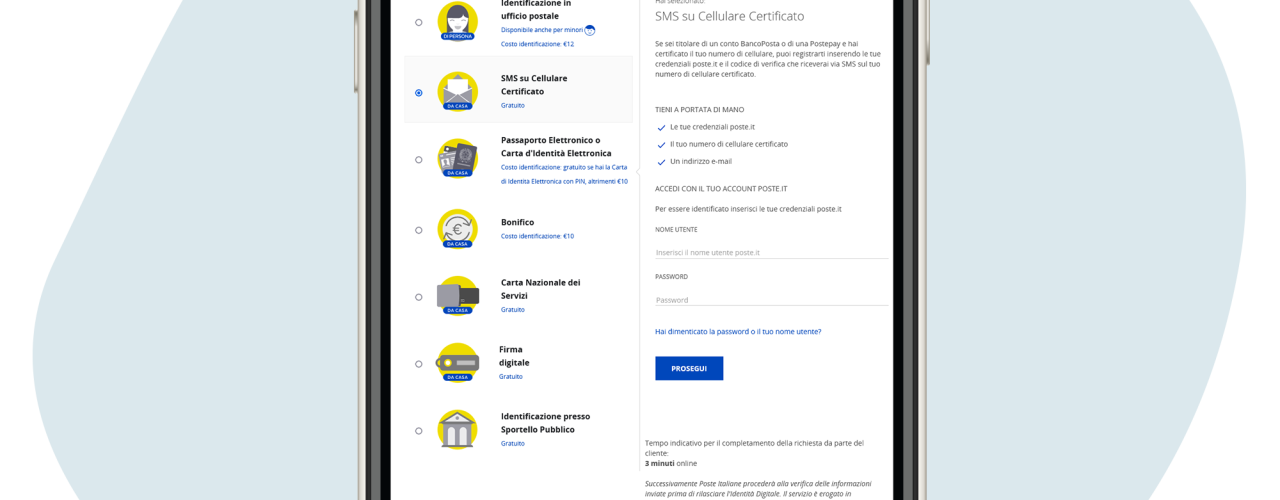Click the passport and ID card icon
Image resolution: width=1280 pixels, height=500 pixels.
coord(457,158)
